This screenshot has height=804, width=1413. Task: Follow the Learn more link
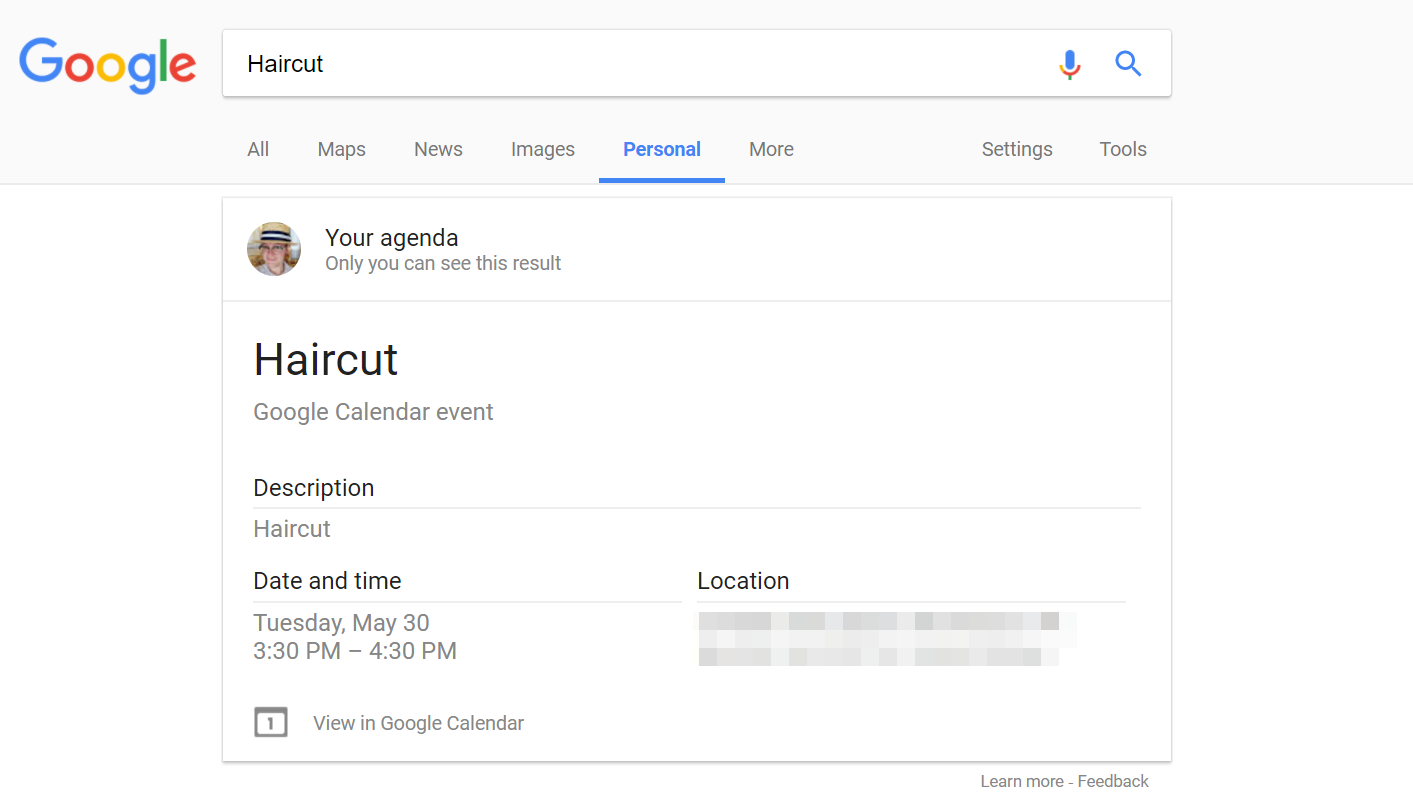click(x=1022, y=781)
